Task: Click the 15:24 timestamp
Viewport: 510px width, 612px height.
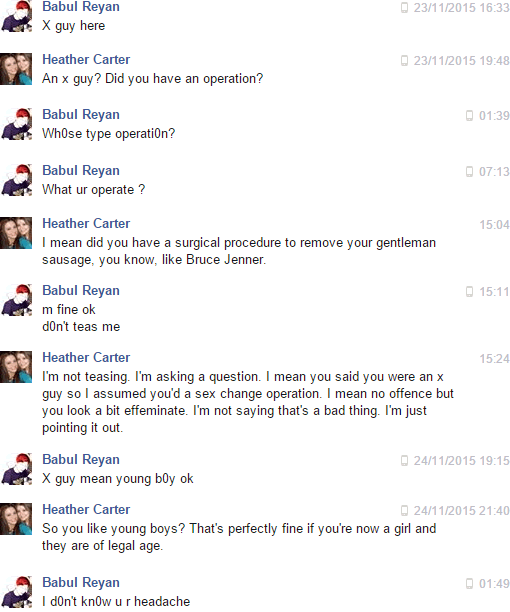Action: 494,359
